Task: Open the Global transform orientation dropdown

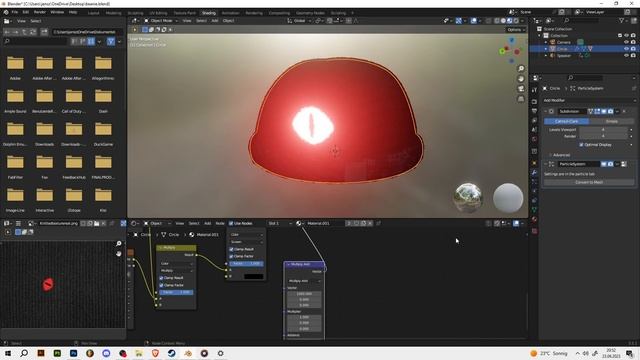Action: point(299,20)
